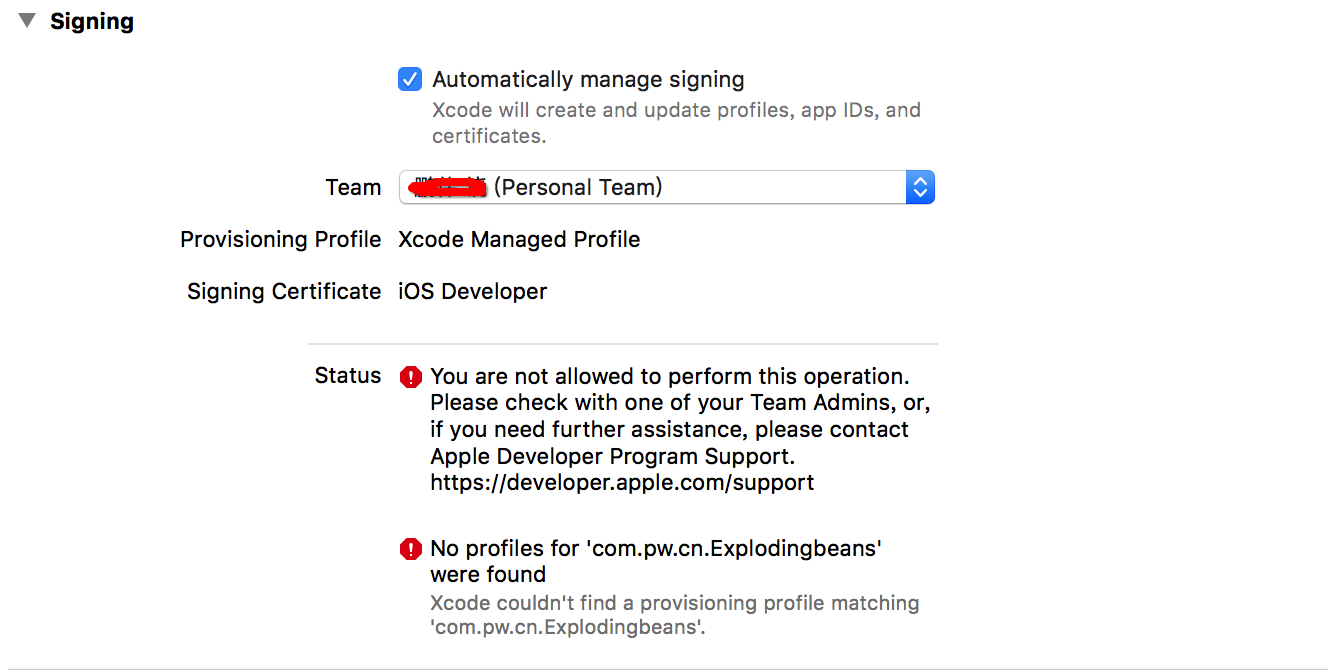Select the iOS Developer certificate value
This screenshot has height=670, width=1338.
click(x=473, y=292)
